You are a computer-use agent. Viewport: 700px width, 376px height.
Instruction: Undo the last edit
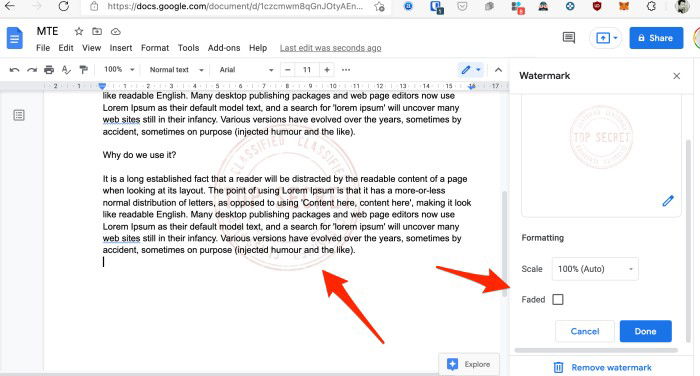click(14, 70)
